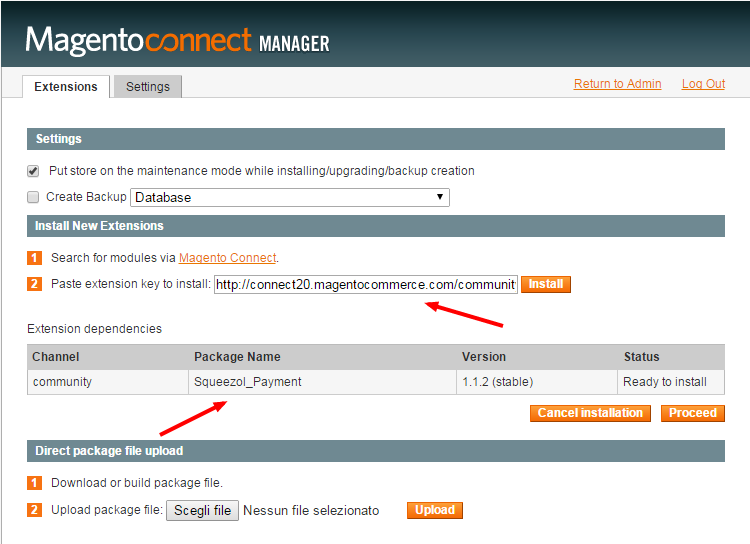Viewport: 750px width, 544px height.
Task: Enable the Create Backup checkbox
Action: tap(33, 197)
